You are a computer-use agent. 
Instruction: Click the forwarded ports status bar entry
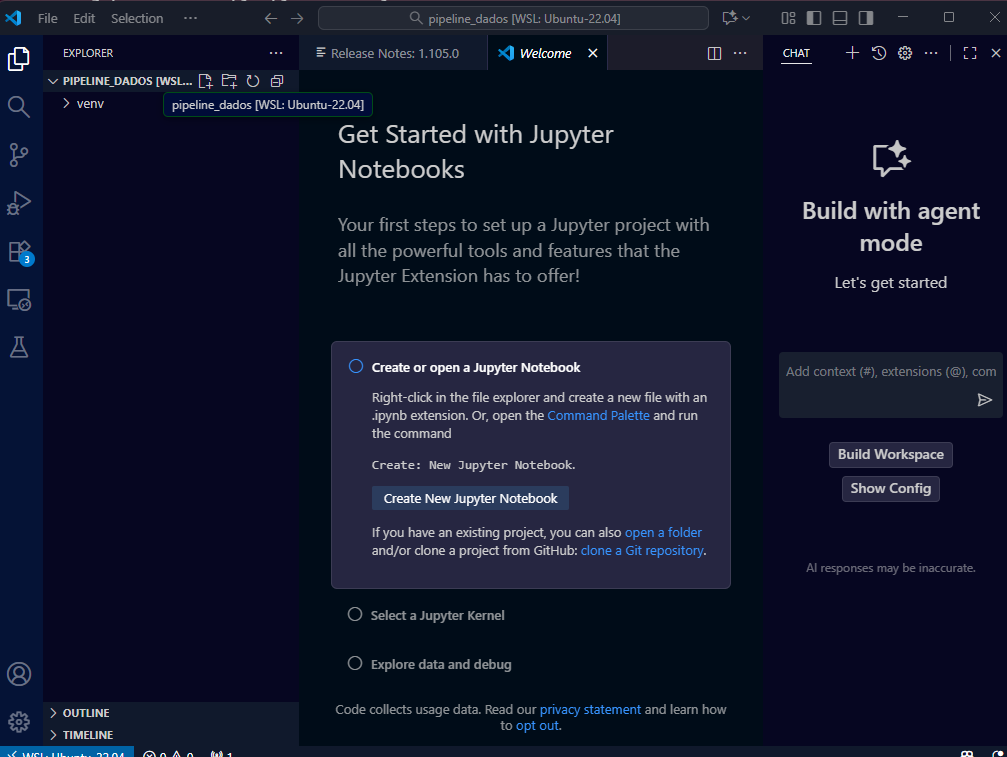point(222,753)
